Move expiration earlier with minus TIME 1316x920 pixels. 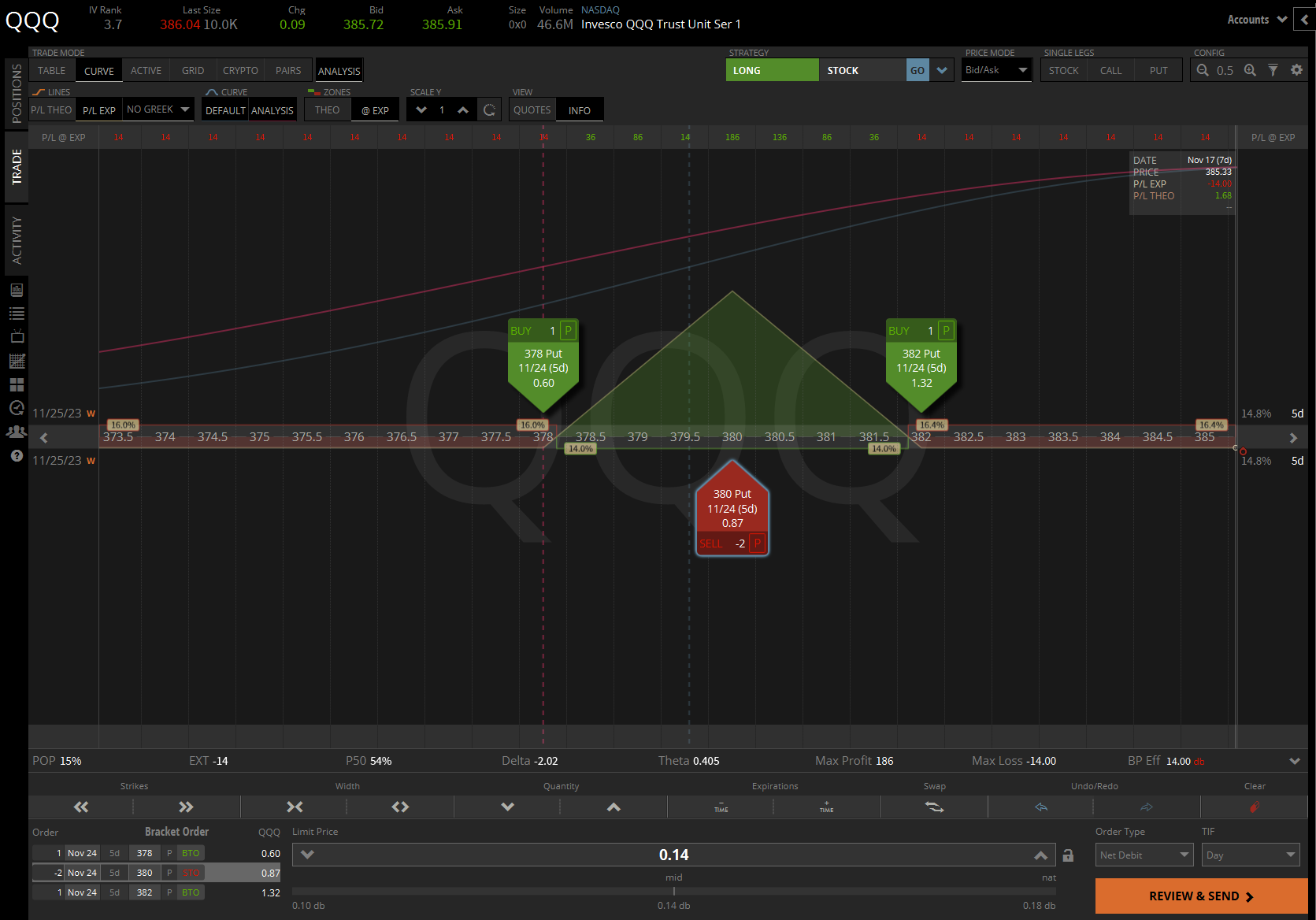tap(721, 807)
